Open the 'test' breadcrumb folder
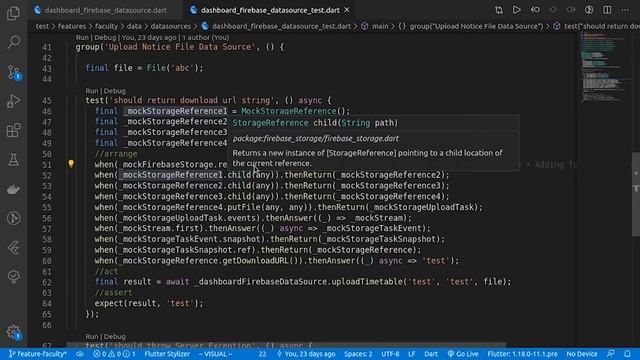Image resolution: width=640 pixels, height=360 pixels. 42,26
